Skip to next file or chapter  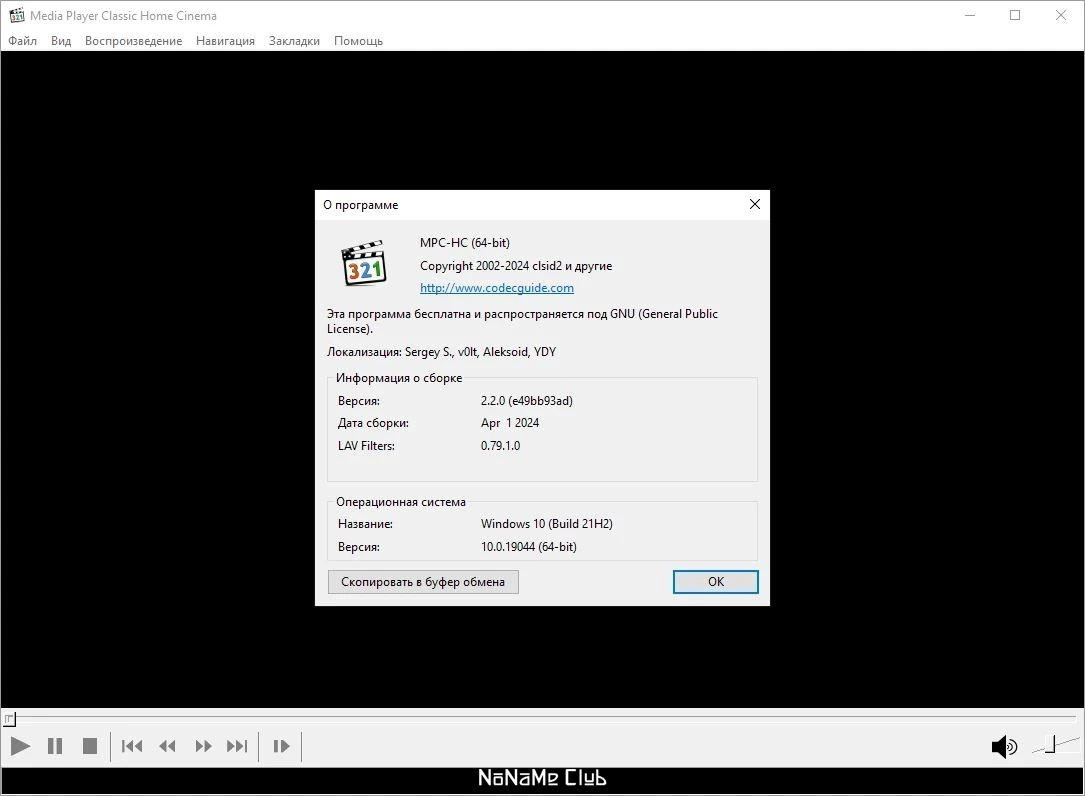[x=237, y=746]
